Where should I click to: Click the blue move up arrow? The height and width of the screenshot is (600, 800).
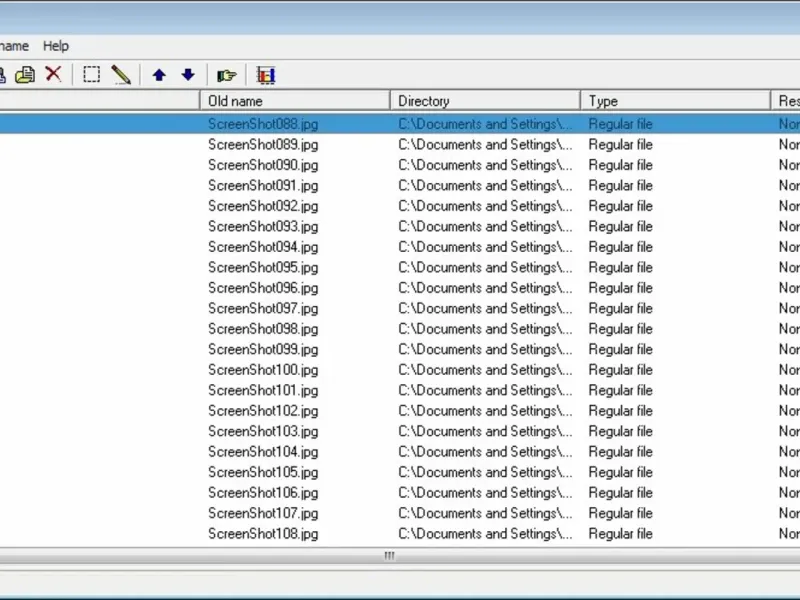point(159,75)
